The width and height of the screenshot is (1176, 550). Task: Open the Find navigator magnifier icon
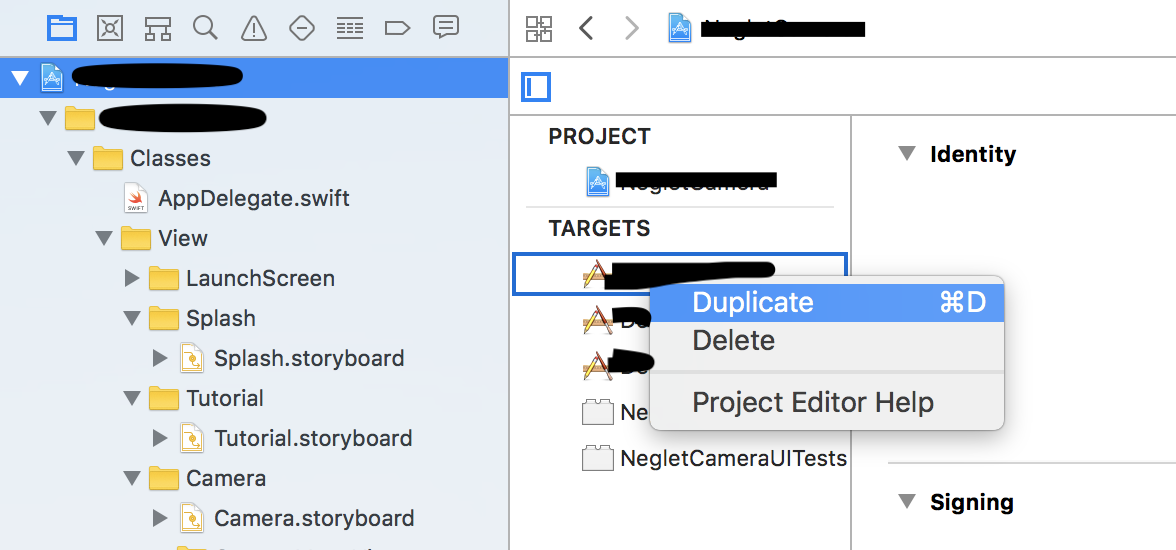click(206, 29)
